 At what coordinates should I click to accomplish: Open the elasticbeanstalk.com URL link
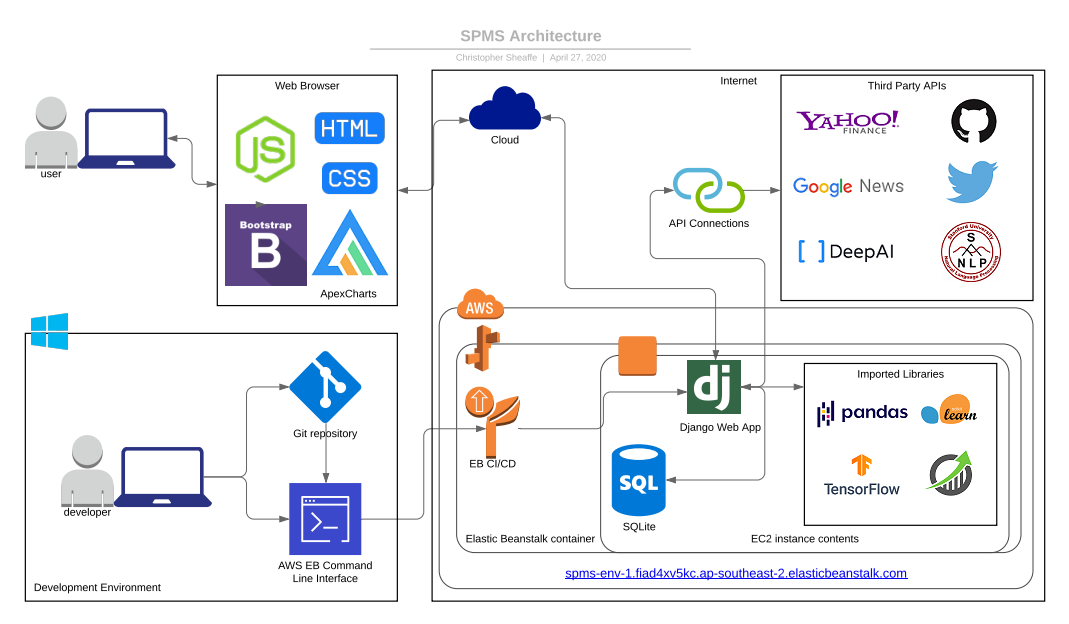tap(736, 573)
